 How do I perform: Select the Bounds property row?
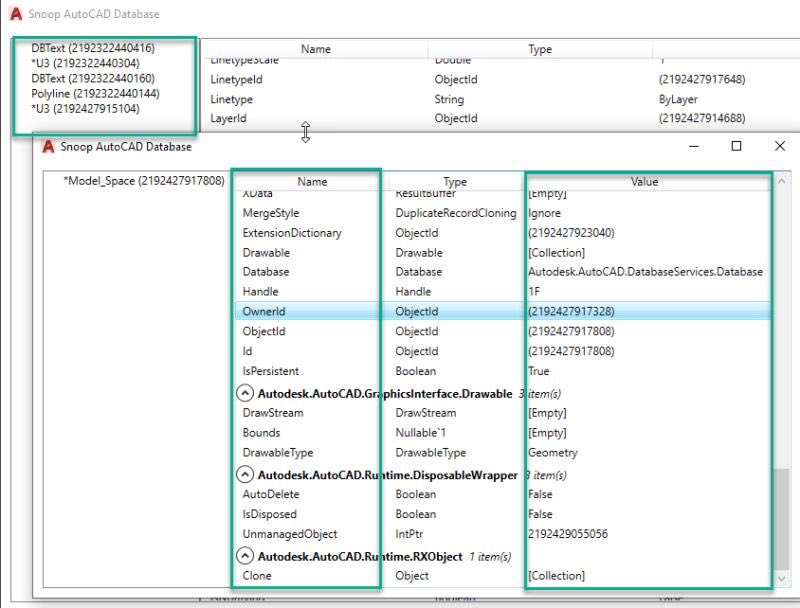click(503, 433)
